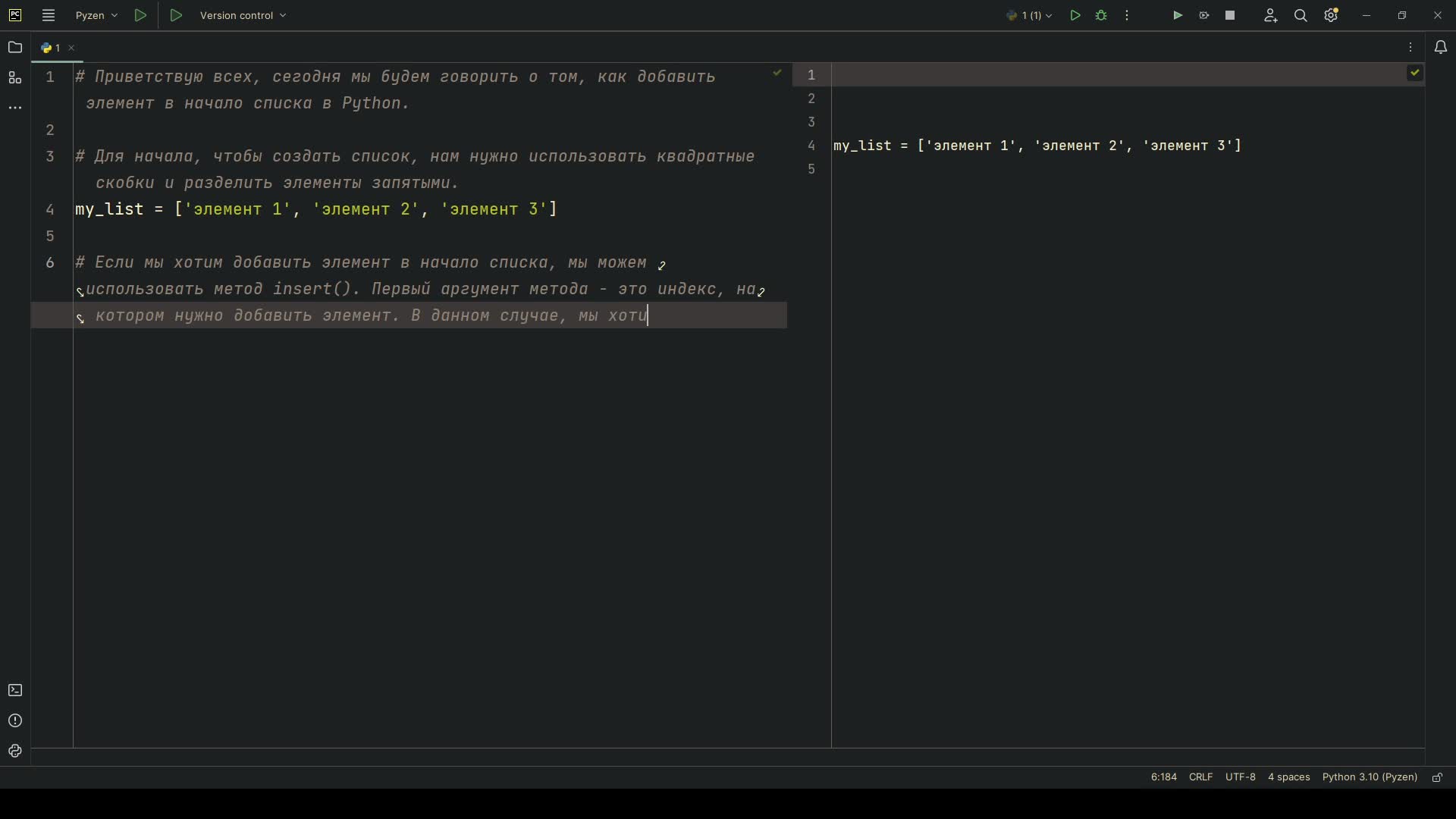Close the editor tab named 1
Viewport: 1456px width, 819px height.
click(x=71, y=48)
